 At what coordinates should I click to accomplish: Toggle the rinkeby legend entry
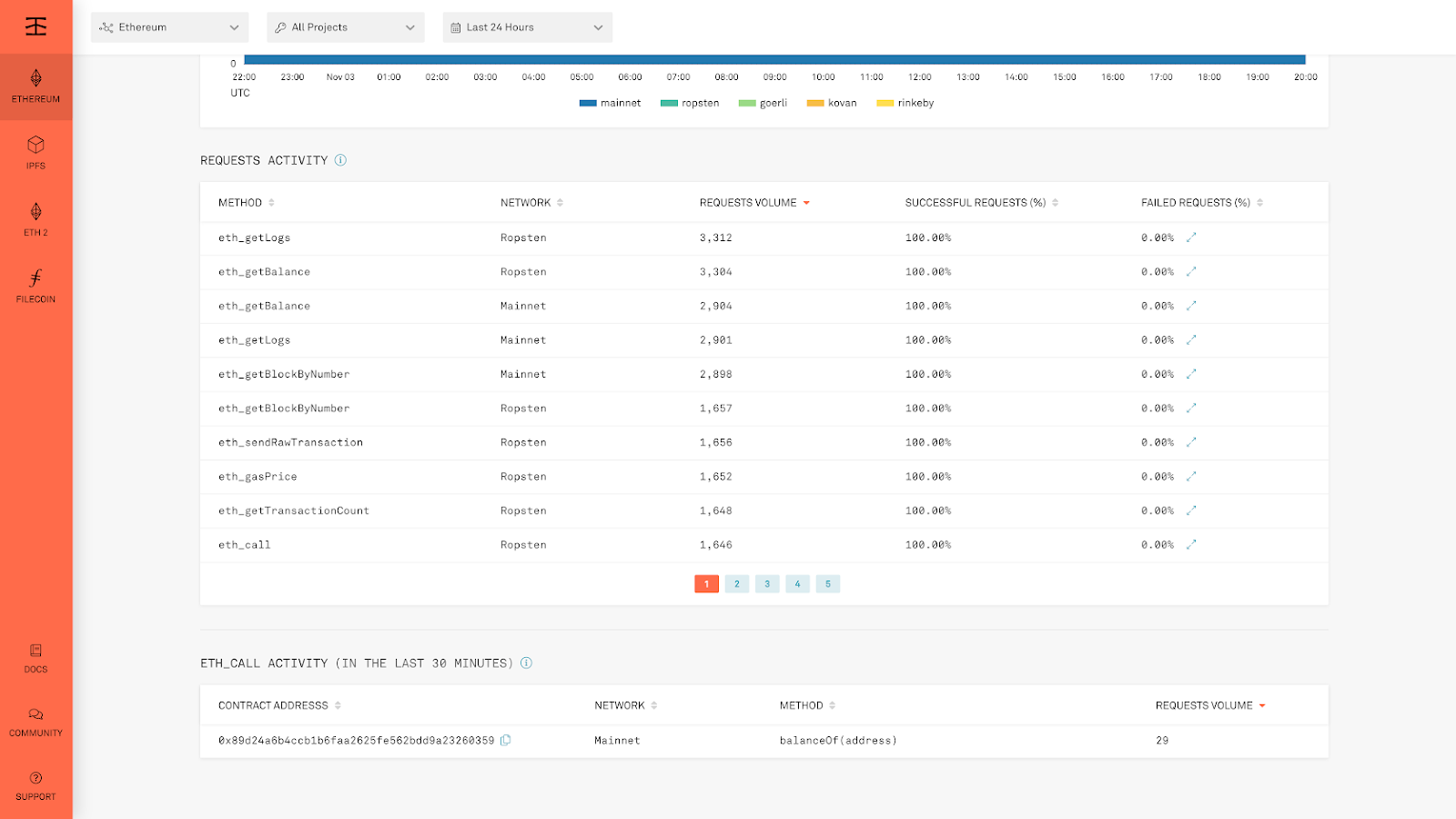point(905,103)
